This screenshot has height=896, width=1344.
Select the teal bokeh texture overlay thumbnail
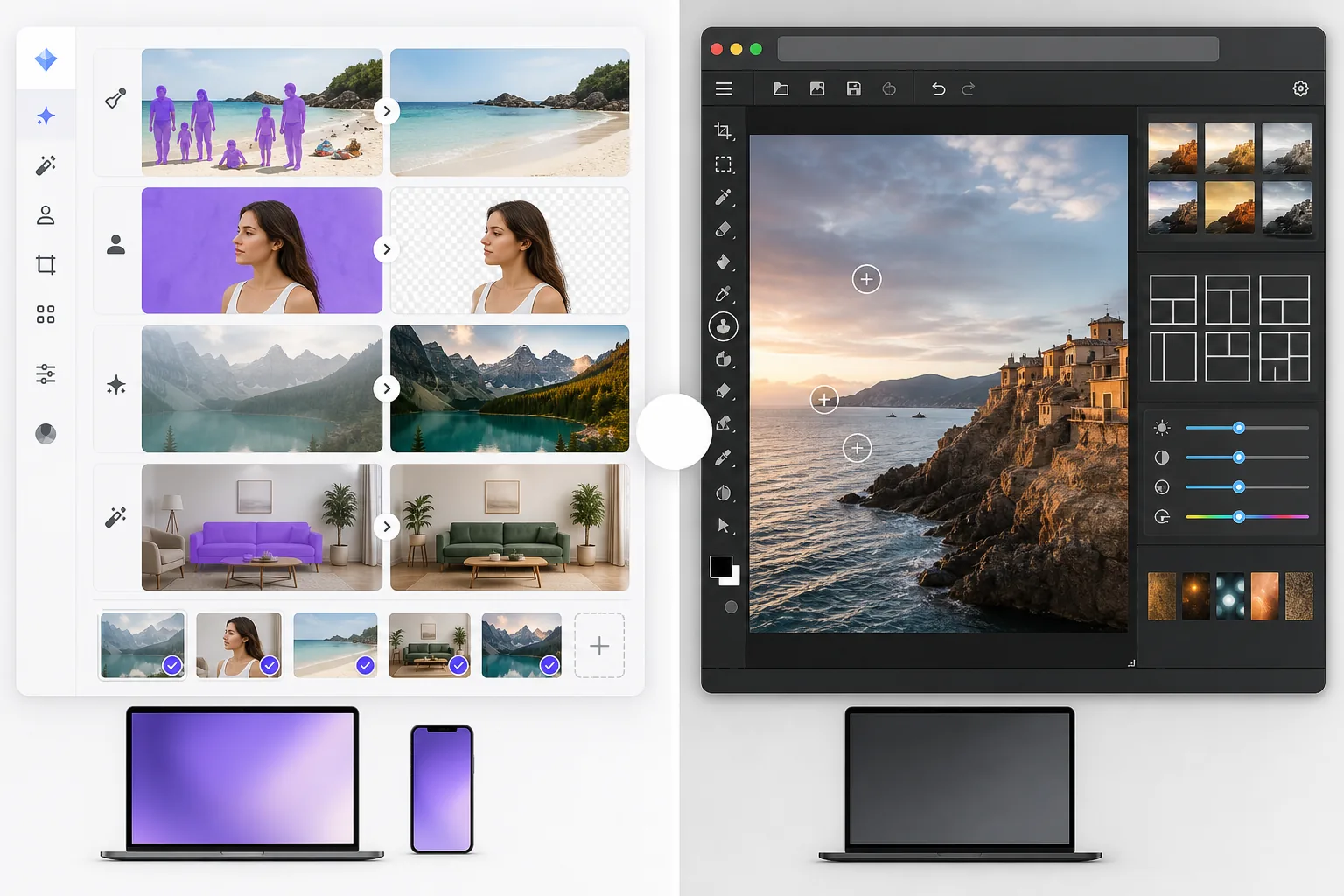pyautogui.click(x=1230, y=596)
